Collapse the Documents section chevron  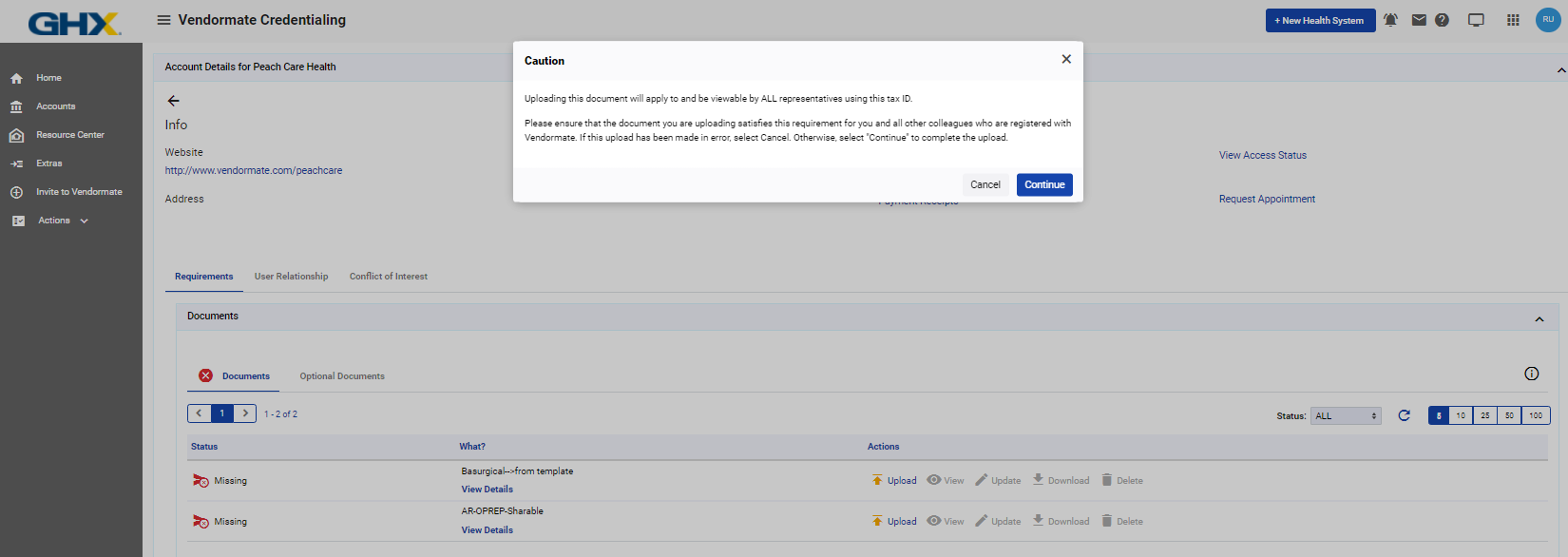[1539, 319]
